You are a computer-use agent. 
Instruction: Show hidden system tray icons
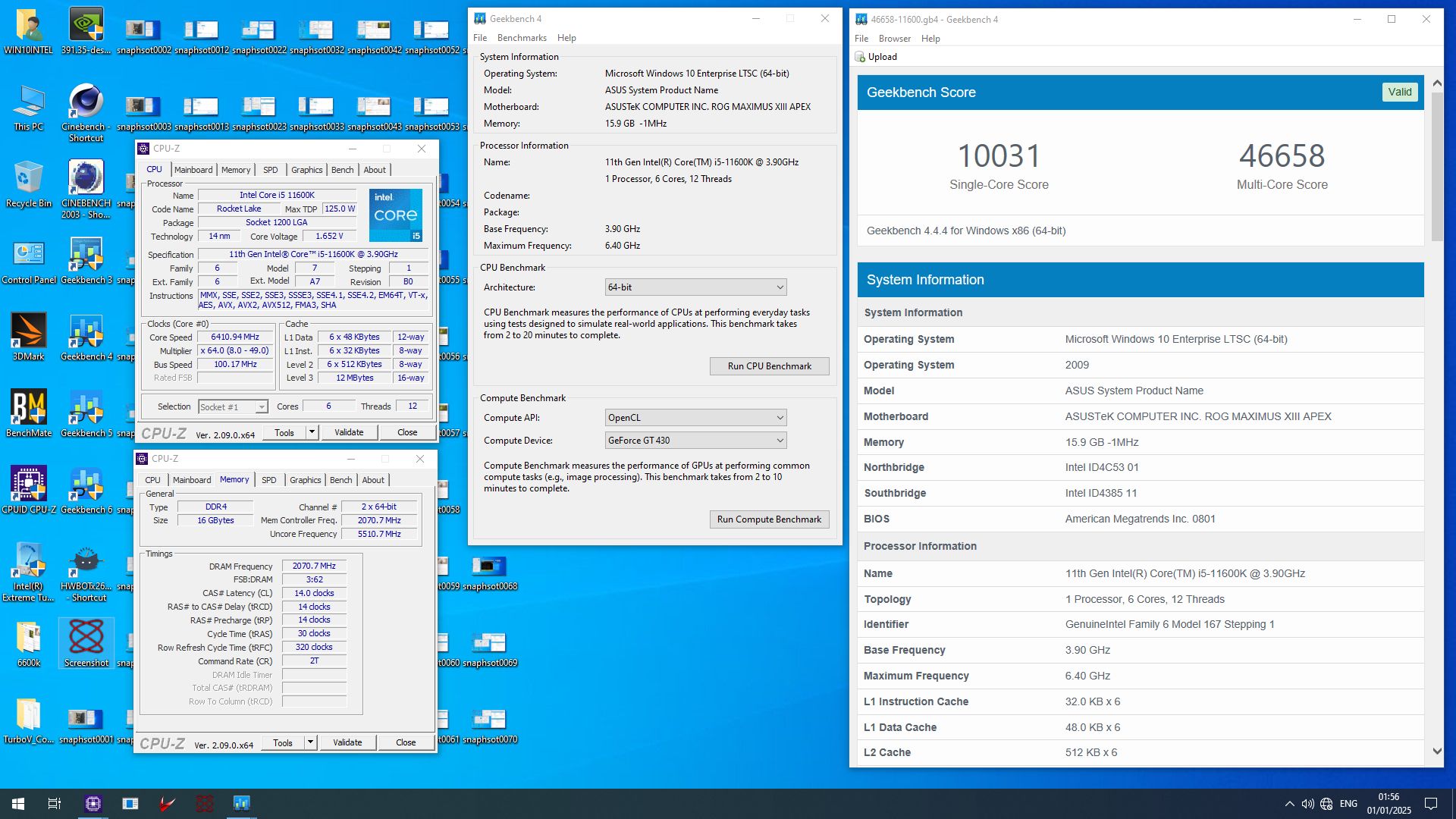point(1289,804)
